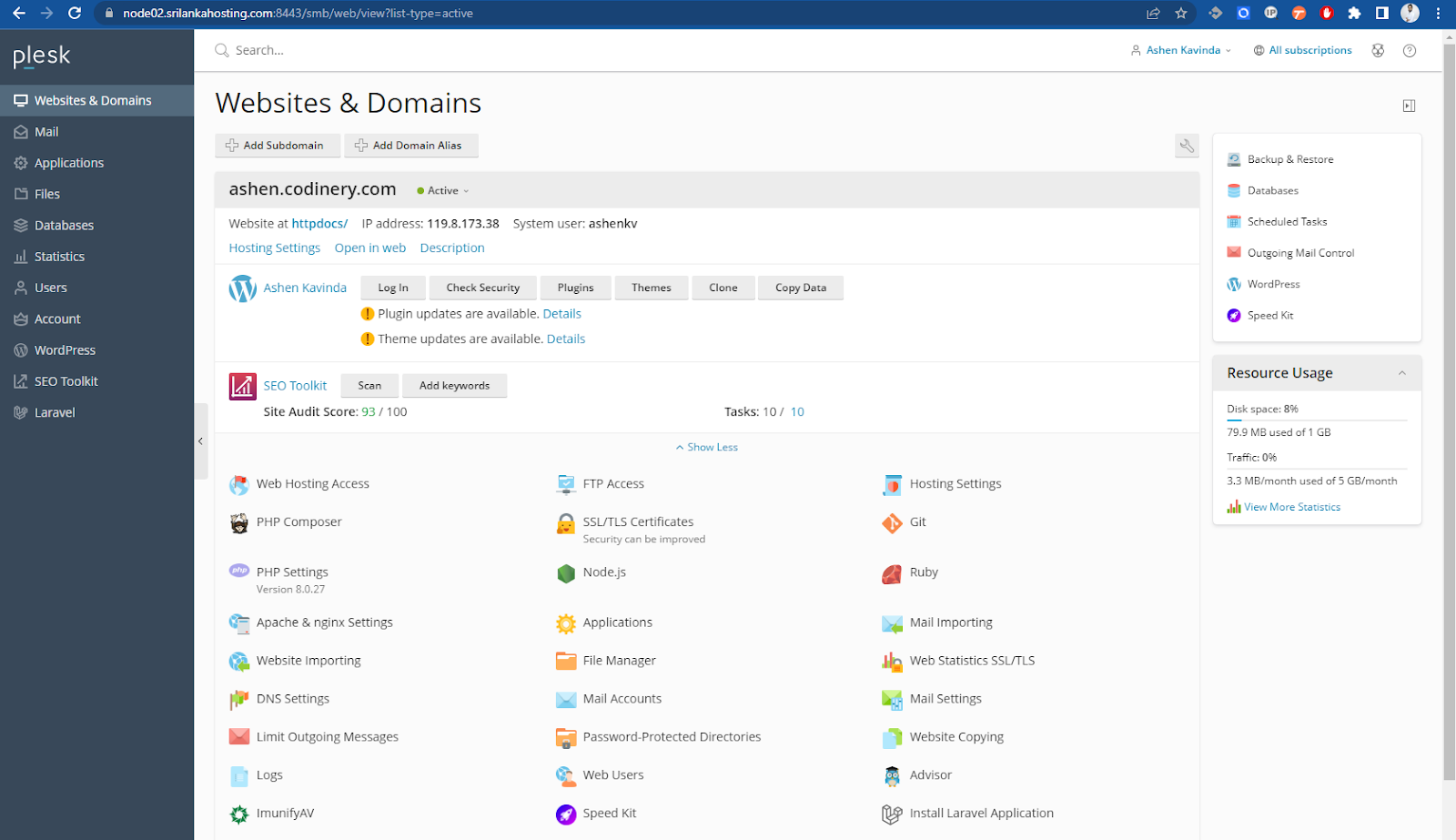Click the Disk space usage bar
Screen dimensions: 1456x840
(x=1316, y=420)
